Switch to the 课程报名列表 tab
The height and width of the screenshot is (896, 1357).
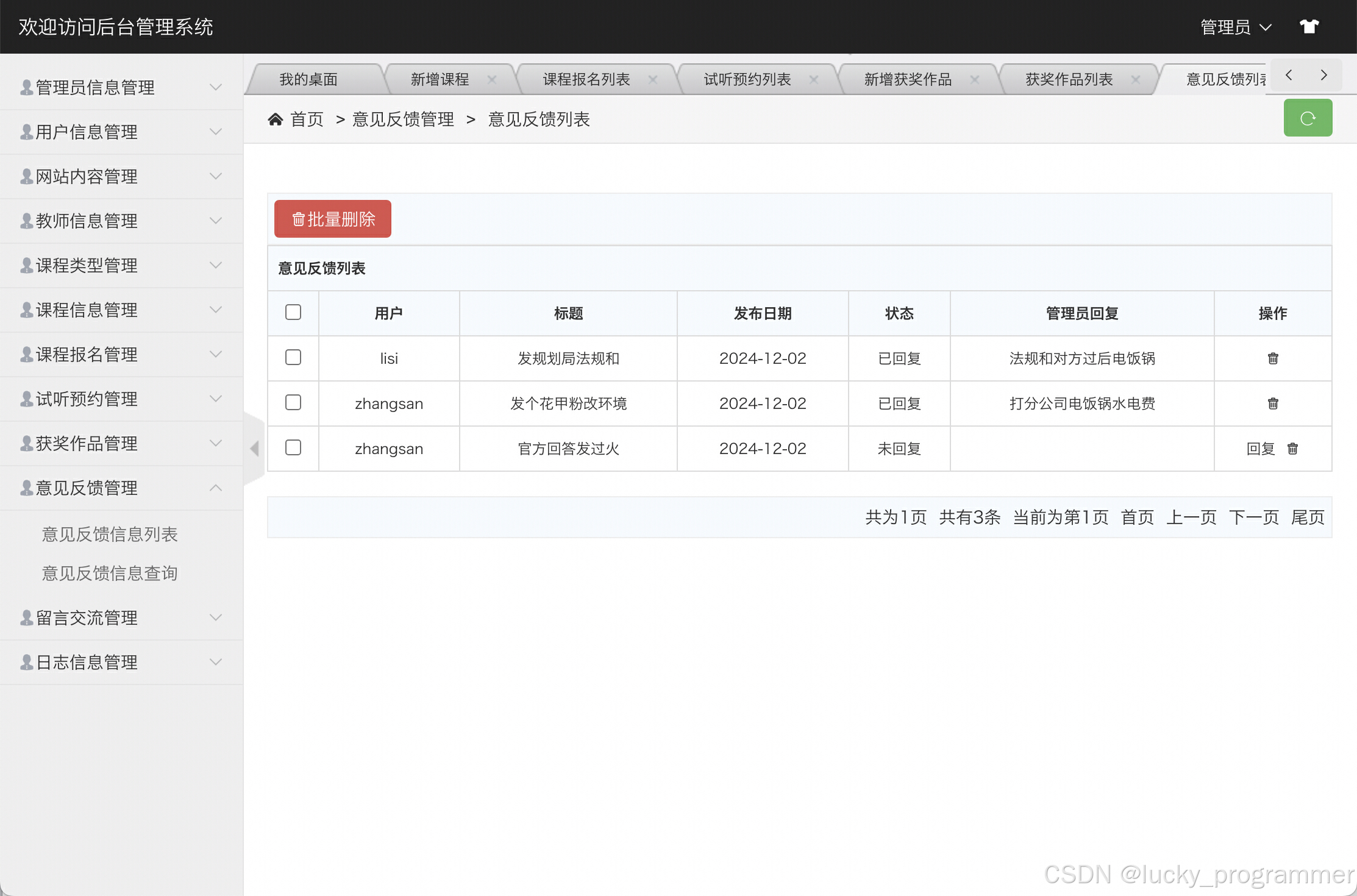[586, 79]
